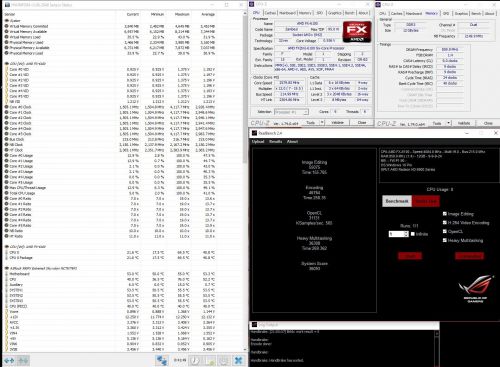Open Graphics tab in the CPU-Z memory window
The width and height of the screenshot is (500, 367).
tap(461, 14)
